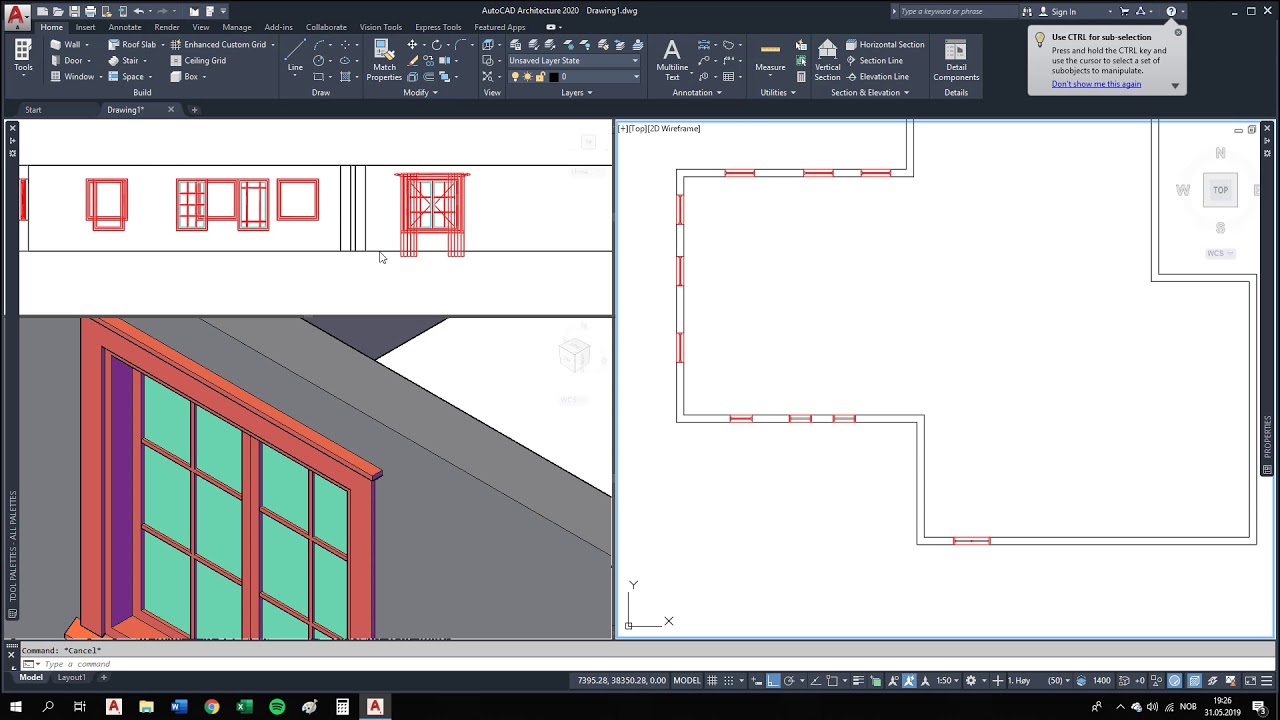Open the Insert ribbon tab
1280x720 pixels.
(85, 27)
